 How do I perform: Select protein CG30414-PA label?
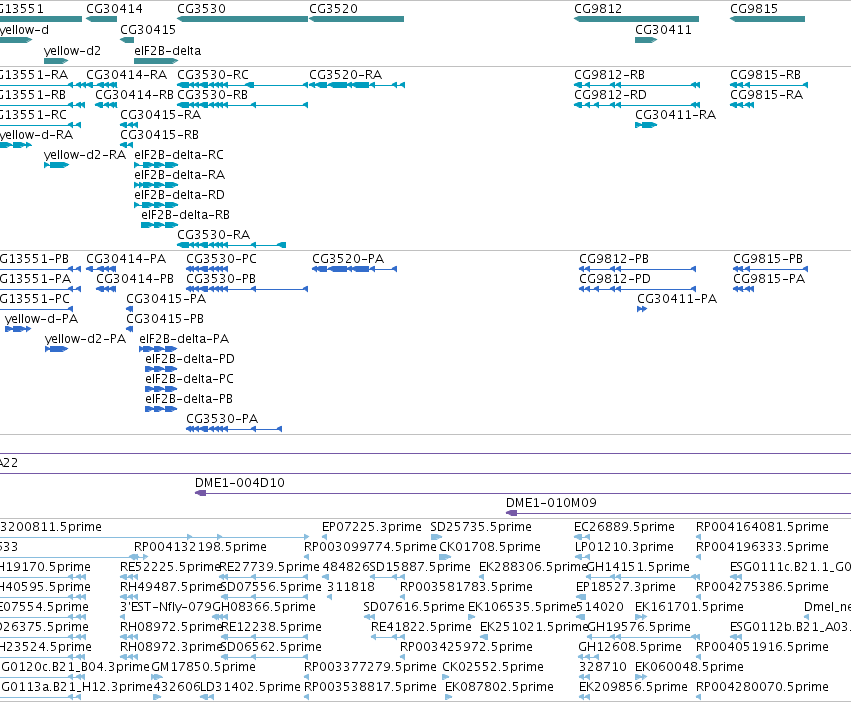[126, 260]
